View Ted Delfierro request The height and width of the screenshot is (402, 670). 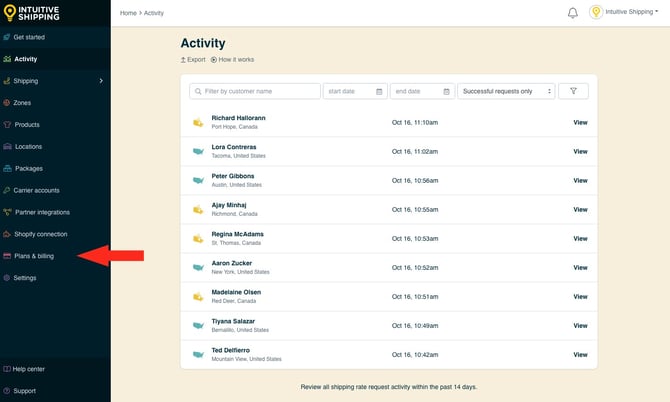coord(580,355)
